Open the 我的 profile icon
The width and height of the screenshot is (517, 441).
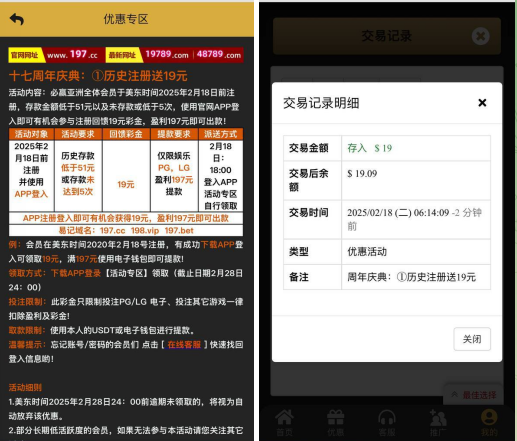click(x=489, y=423)
